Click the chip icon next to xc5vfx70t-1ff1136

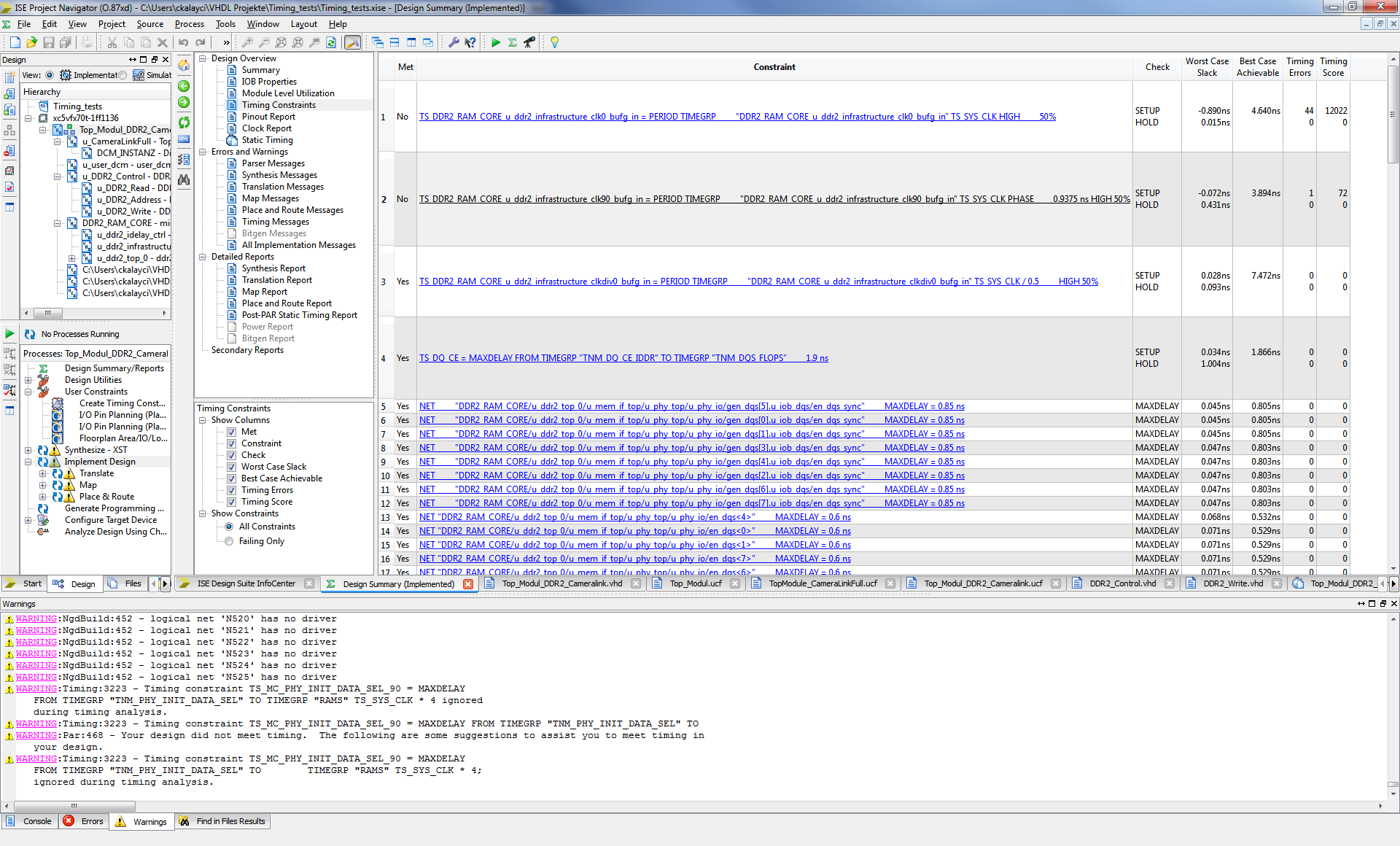tap(43, 118)
